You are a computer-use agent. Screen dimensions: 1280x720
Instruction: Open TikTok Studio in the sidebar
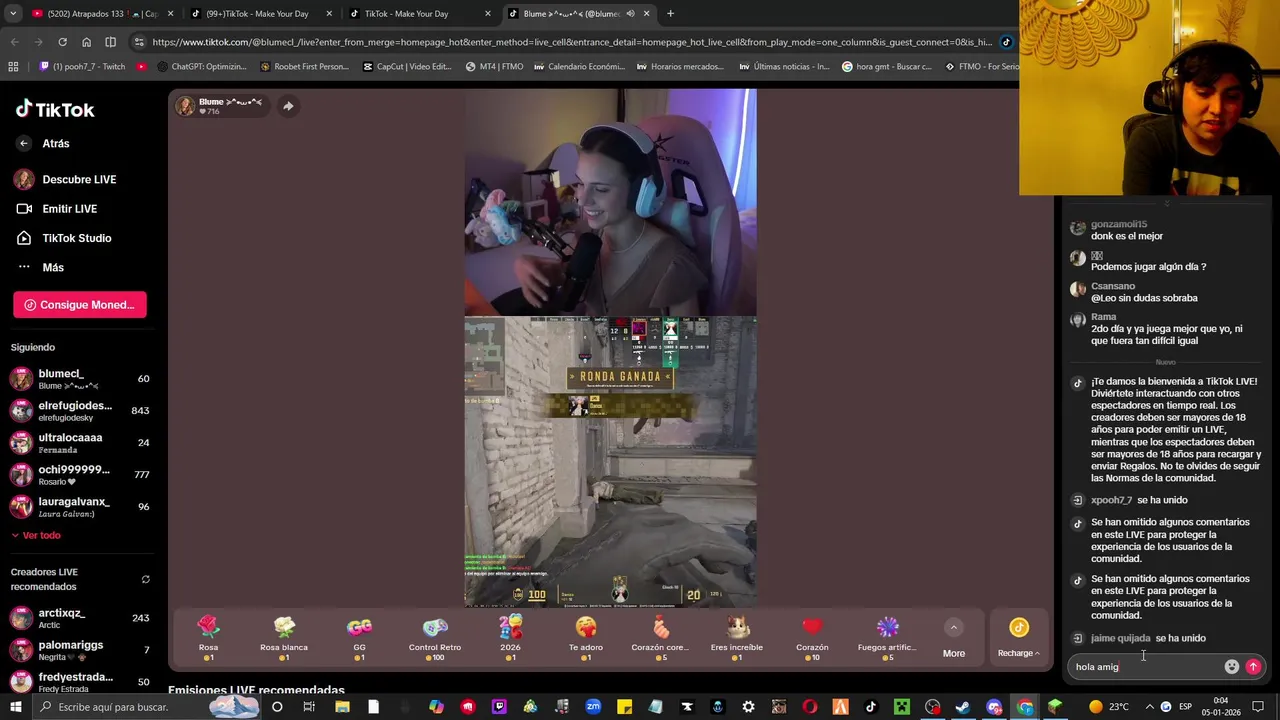(62, 238)
